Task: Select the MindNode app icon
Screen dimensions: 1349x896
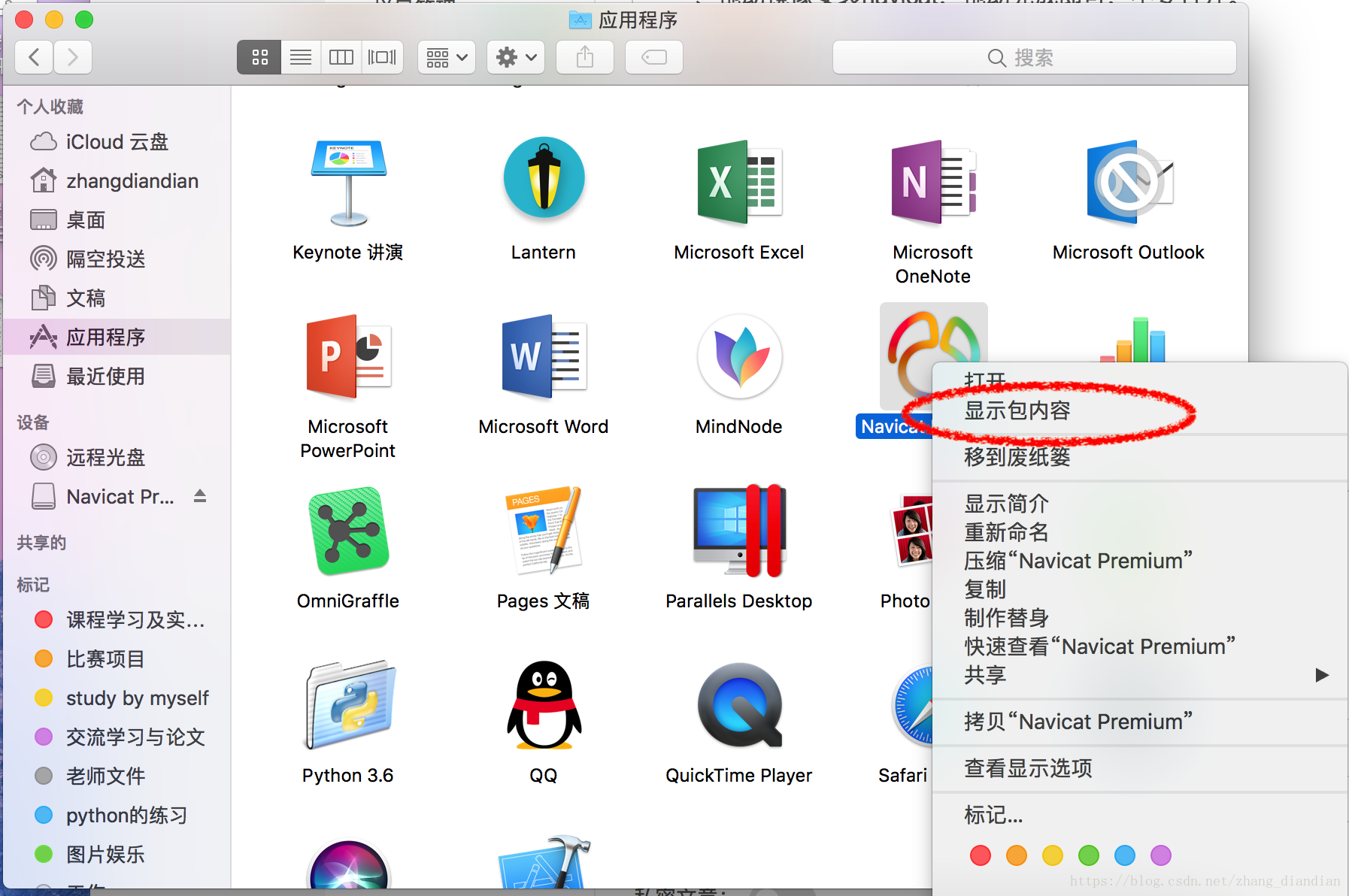Action: 739,357
